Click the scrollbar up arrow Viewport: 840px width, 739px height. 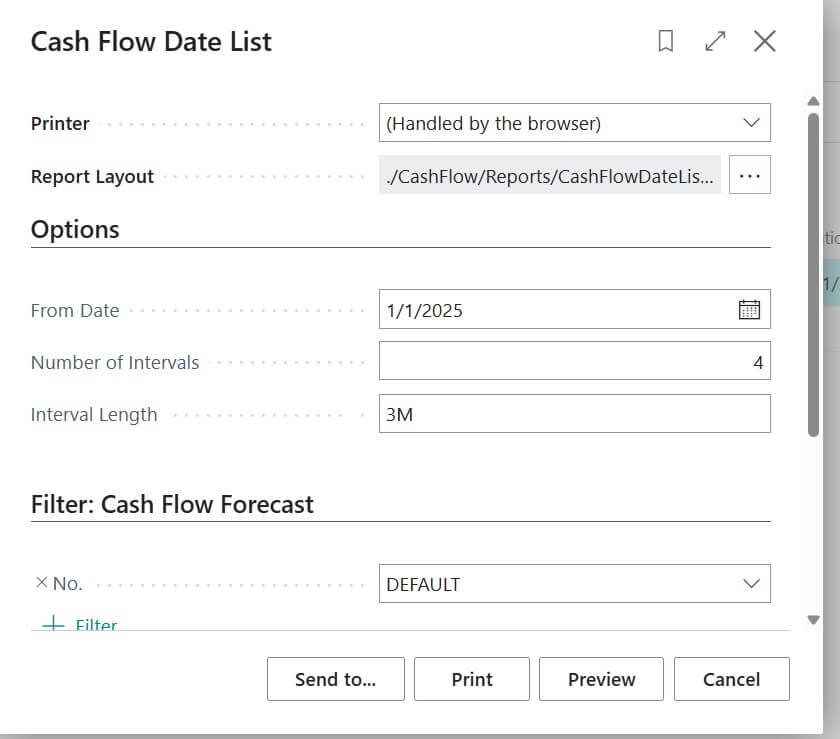pos(813,101)
